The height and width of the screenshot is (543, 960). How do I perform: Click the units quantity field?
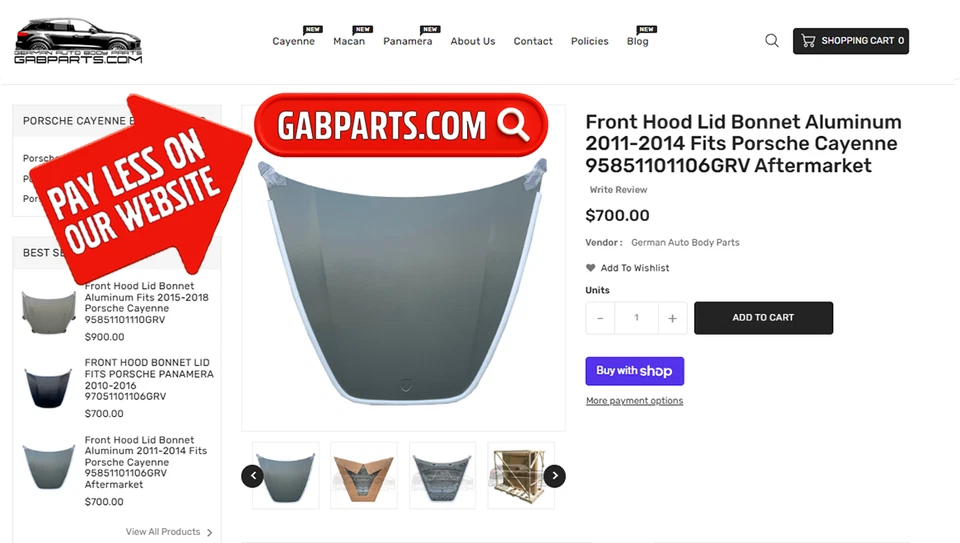(x=636, y=318)
